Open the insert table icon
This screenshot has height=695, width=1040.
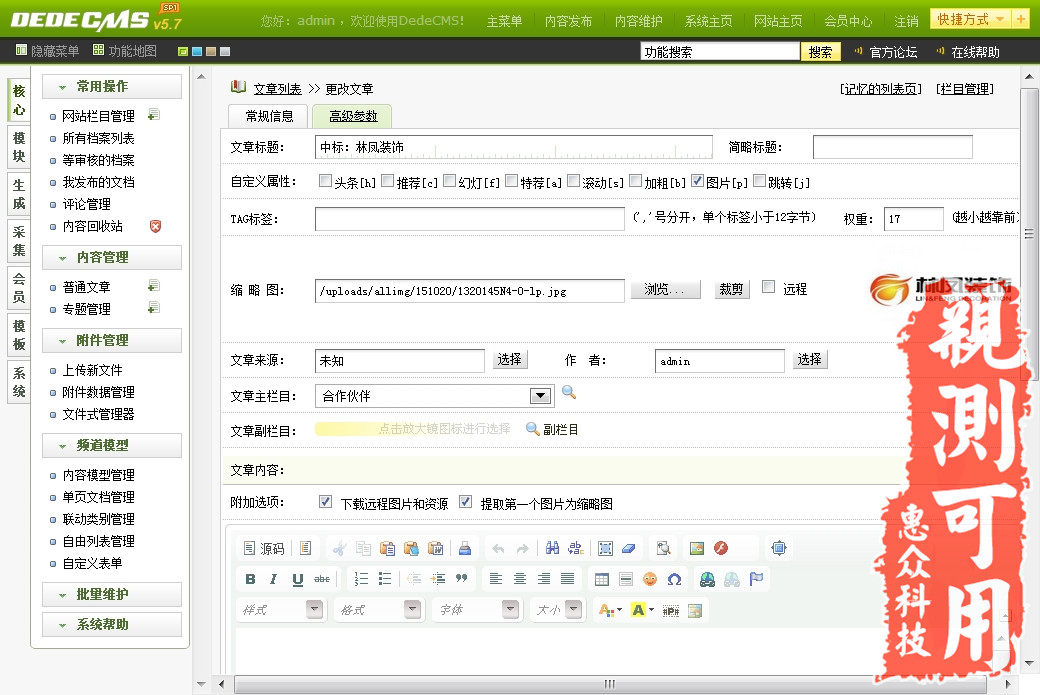pyautogui.click(x=604, y=579)
